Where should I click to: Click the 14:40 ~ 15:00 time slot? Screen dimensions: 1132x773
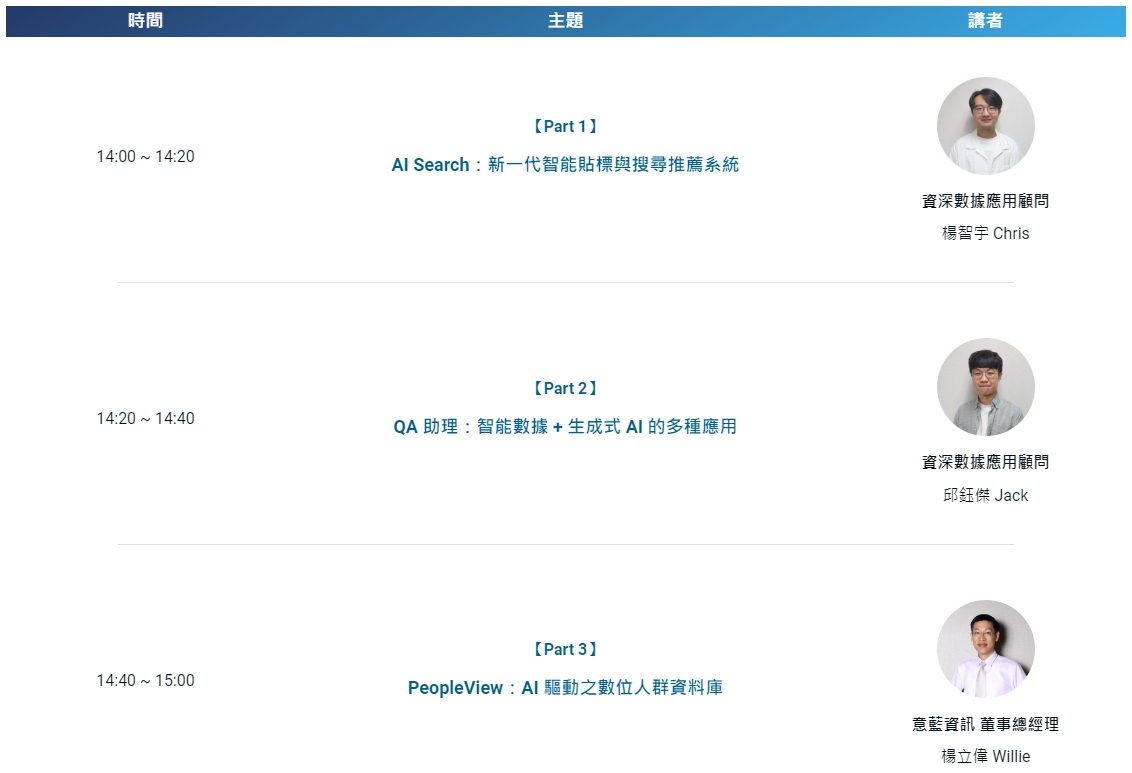[145, 680]
